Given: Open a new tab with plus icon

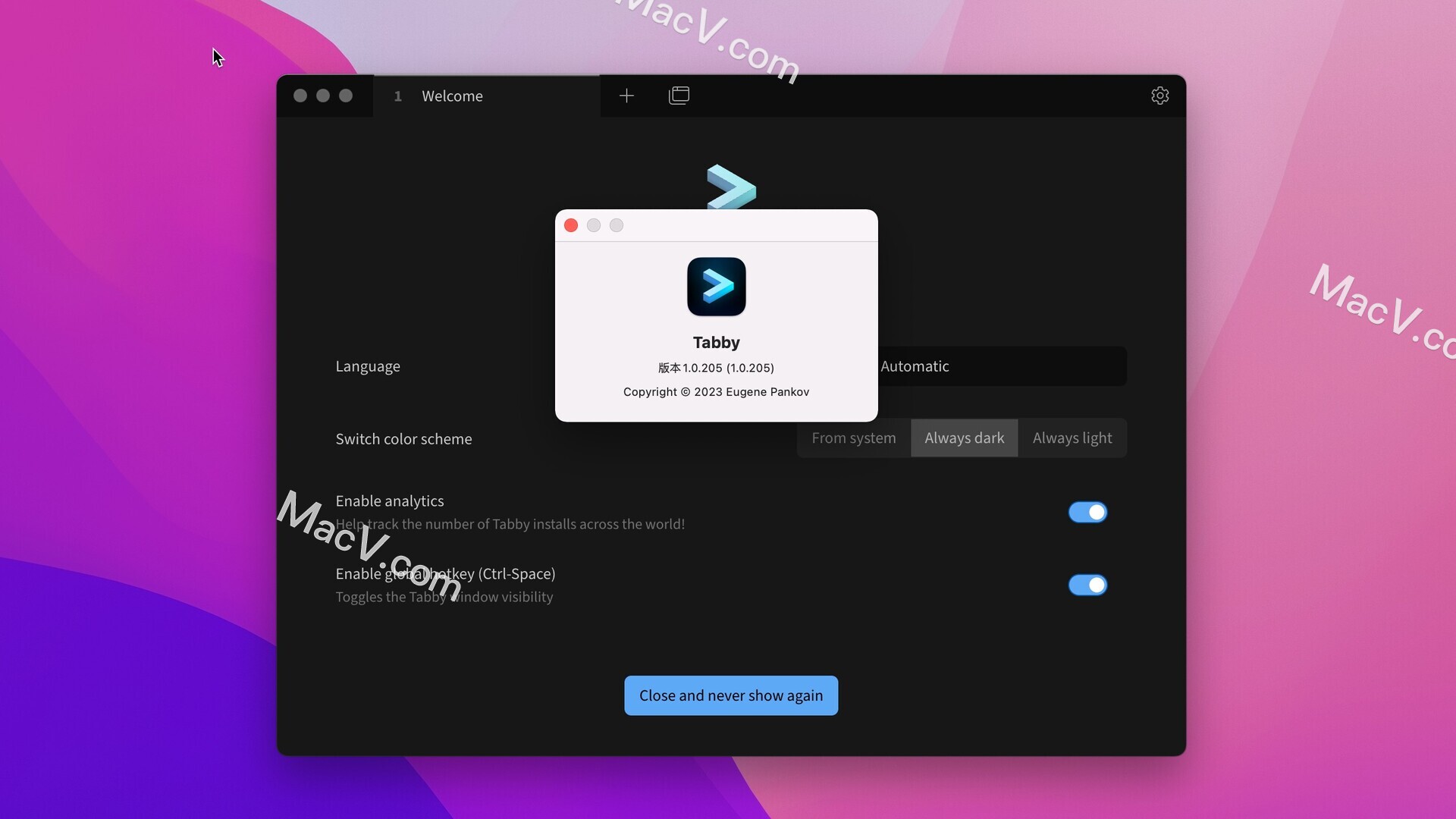Looking at the screenshot, I should (x=626, y=96).
